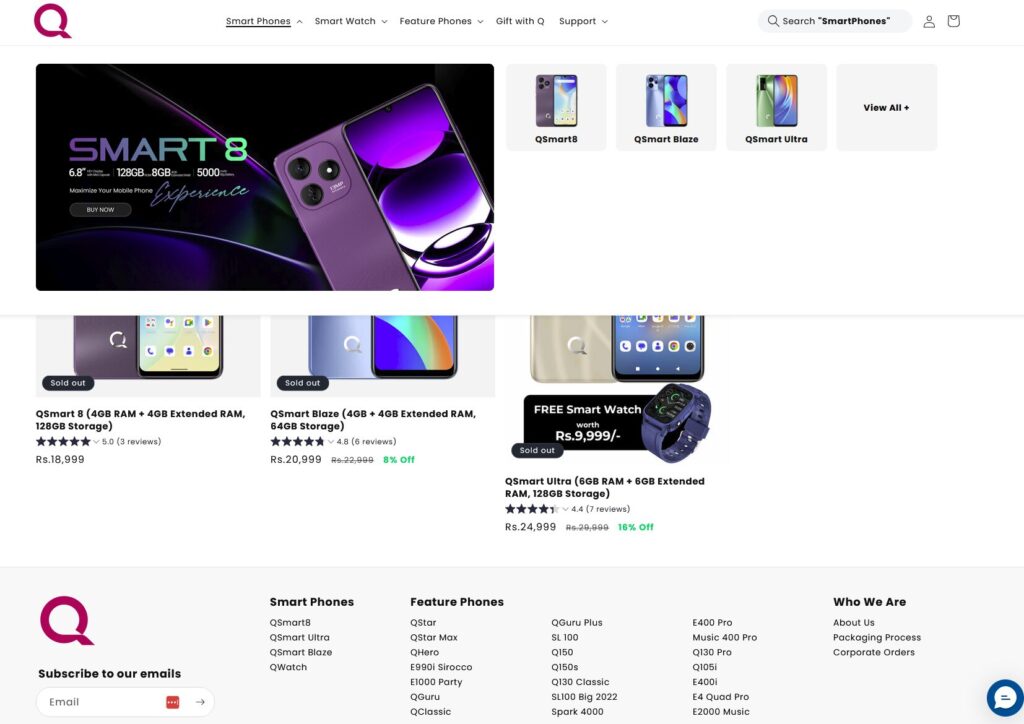Expand the Feature Phones dropdown
The width and height of the screenshot is (1024, 724).
click(x=441, y=21)
